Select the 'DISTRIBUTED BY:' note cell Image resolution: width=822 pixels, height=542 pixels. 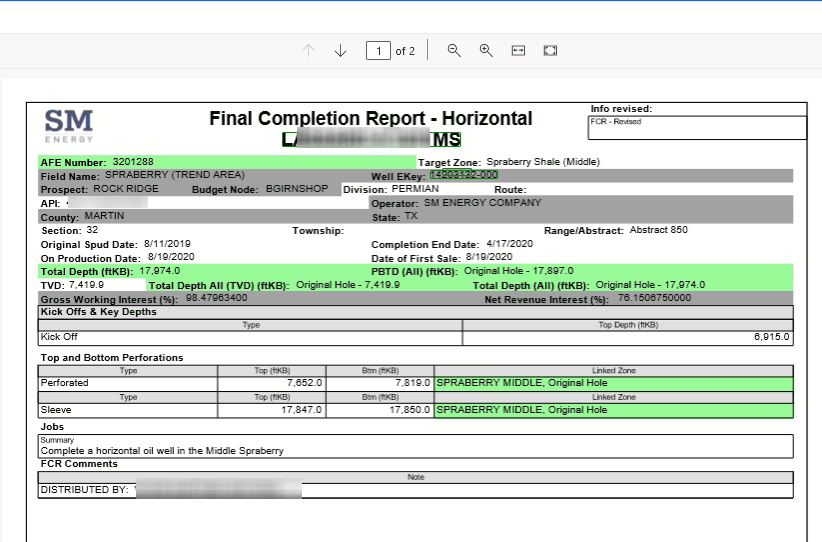pyautogui.click(x=416, y=491)
